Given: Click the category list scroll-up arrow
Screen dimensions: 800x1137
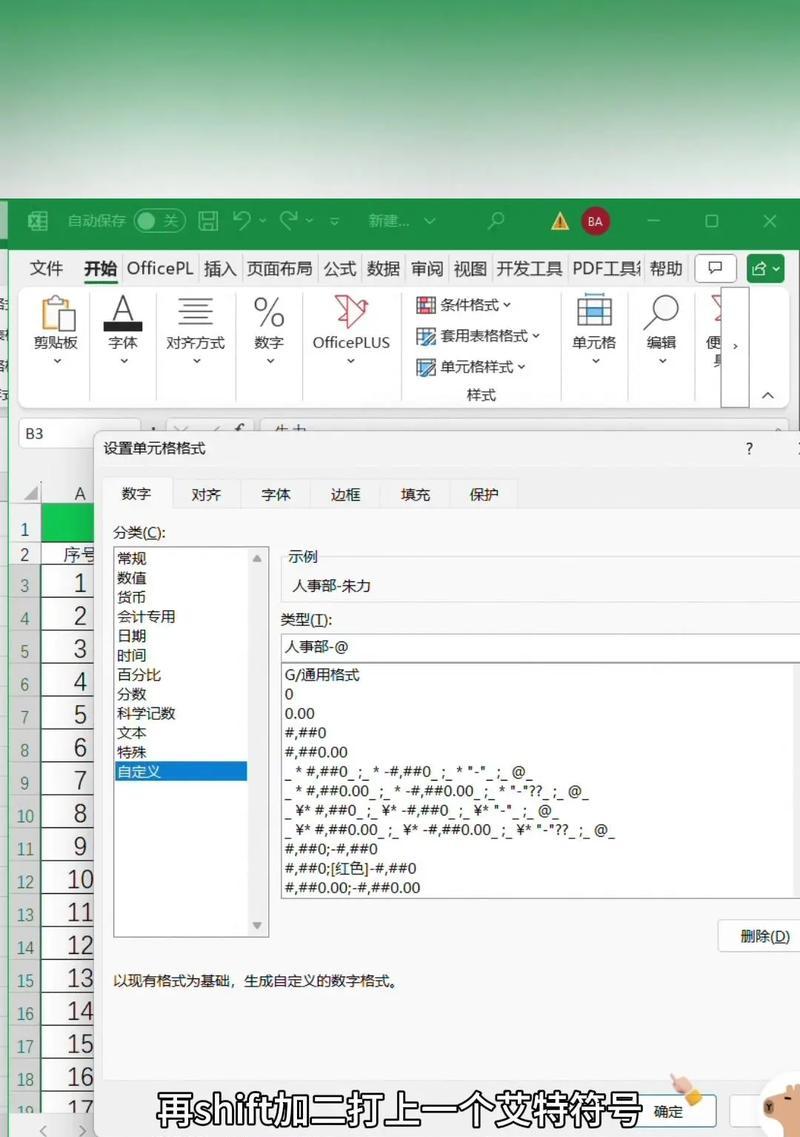Looking at the screenshot, I should tap(257, 558).
